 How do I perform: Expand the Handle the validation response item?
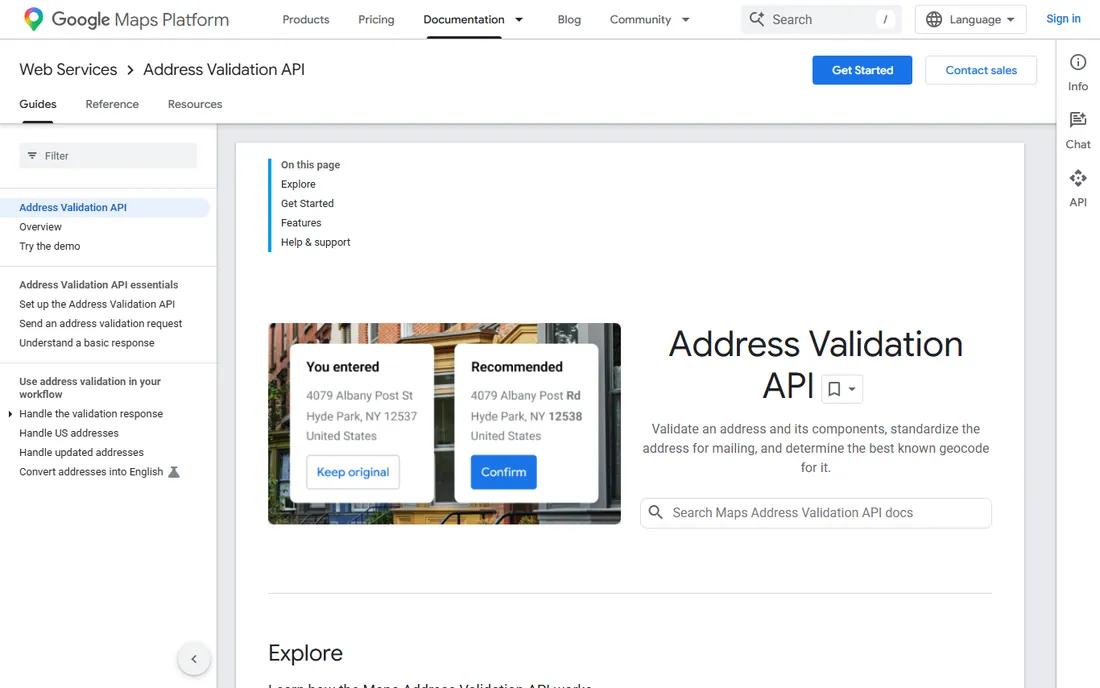[10, 414]
